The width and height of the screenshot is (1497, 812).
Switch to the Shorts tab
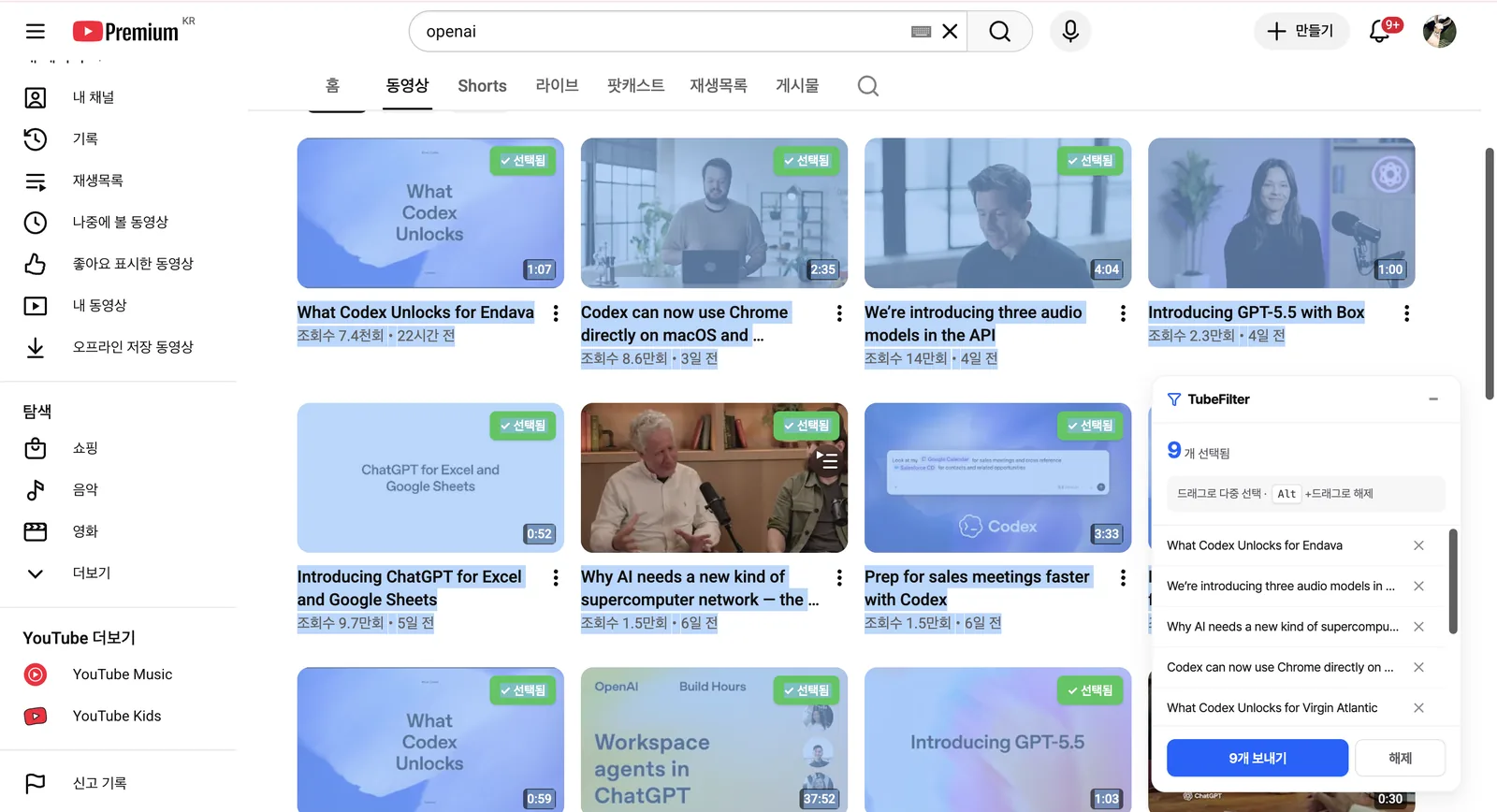tap(482, 85)
